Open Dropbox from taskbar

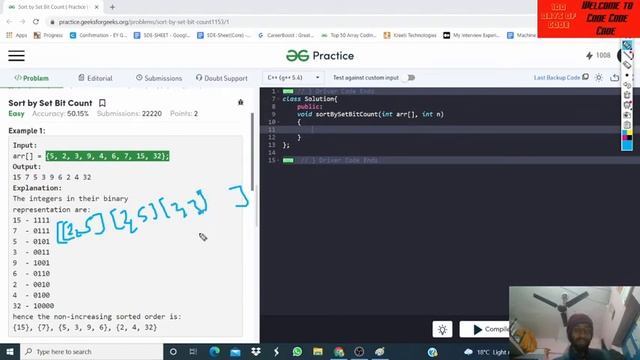(x=256, y=351)
